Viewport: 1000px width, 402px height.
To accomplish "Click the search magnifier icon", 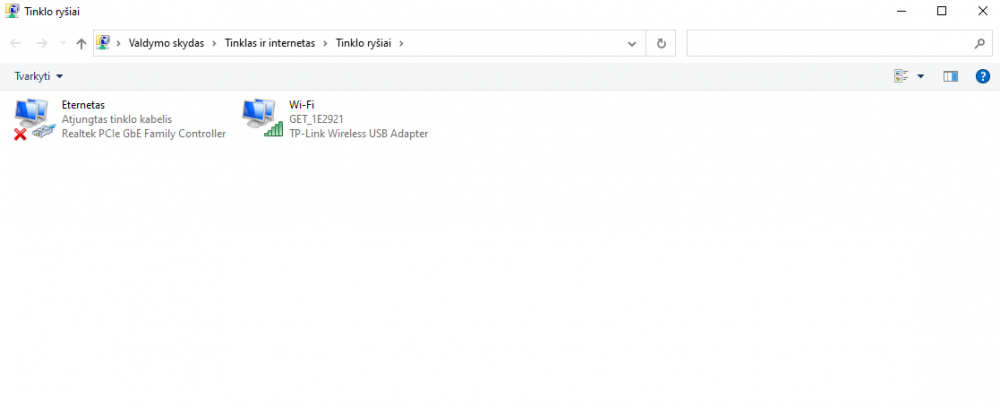I will (x=980, y=43).
